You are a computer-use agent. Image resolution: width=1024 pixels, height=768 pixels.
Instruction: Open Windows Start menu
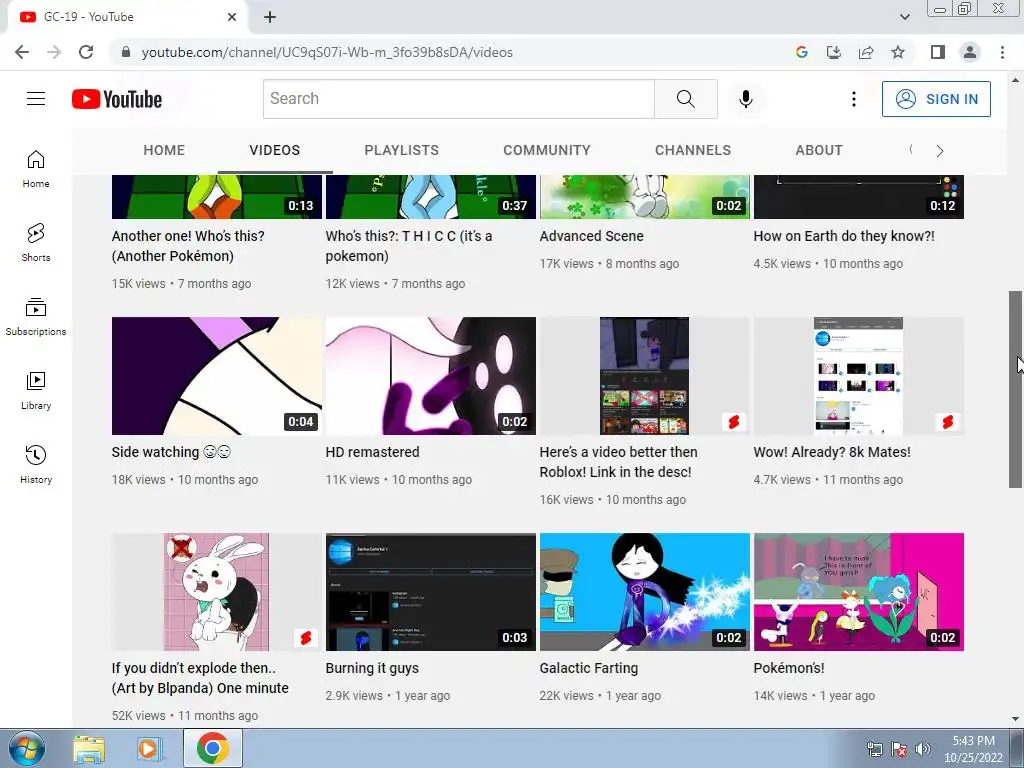(26, 749)
